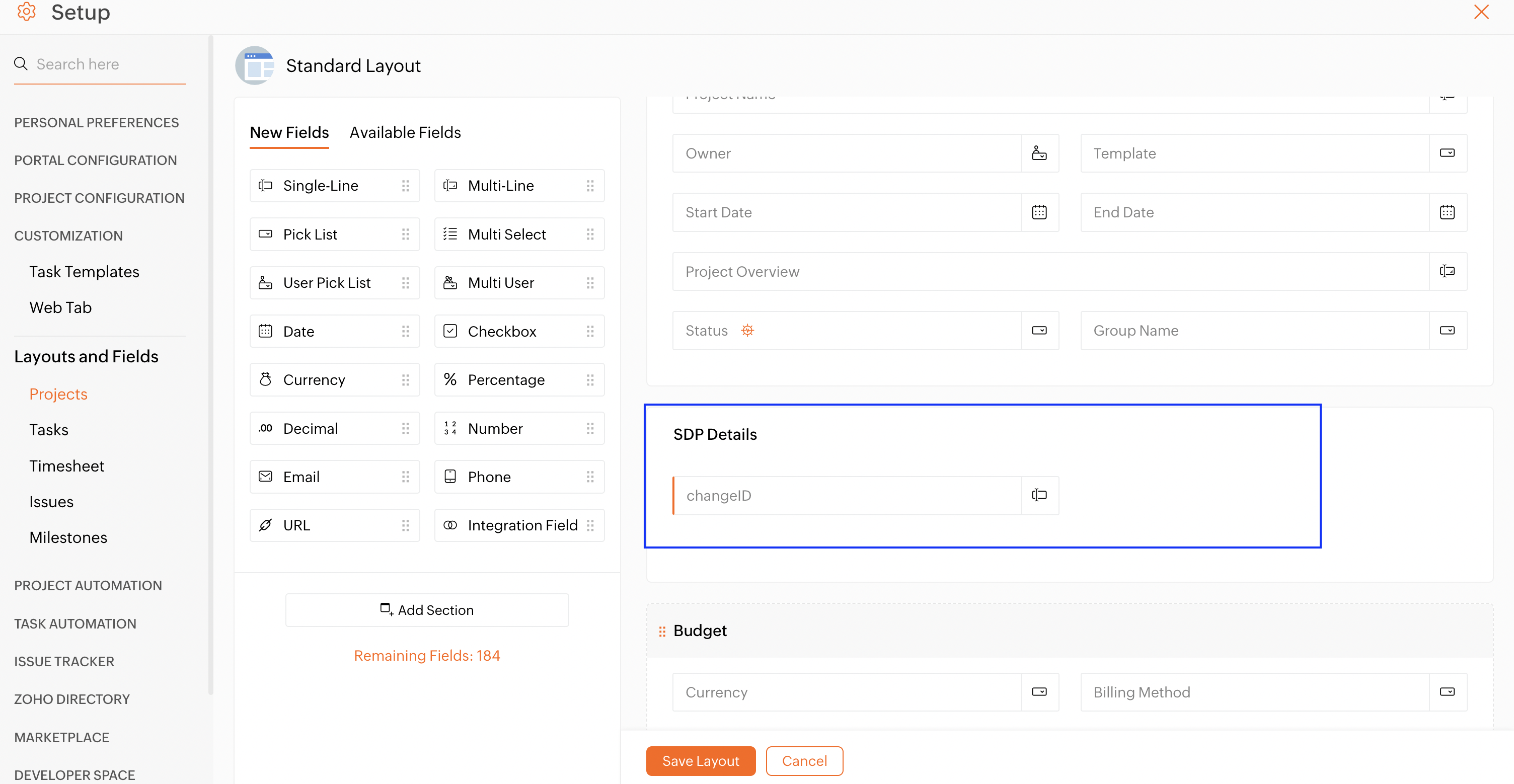The height and width of the screenshot is (784, 1514).
Task: Click the calendar icon on End Date
Action: point(1447,212)
